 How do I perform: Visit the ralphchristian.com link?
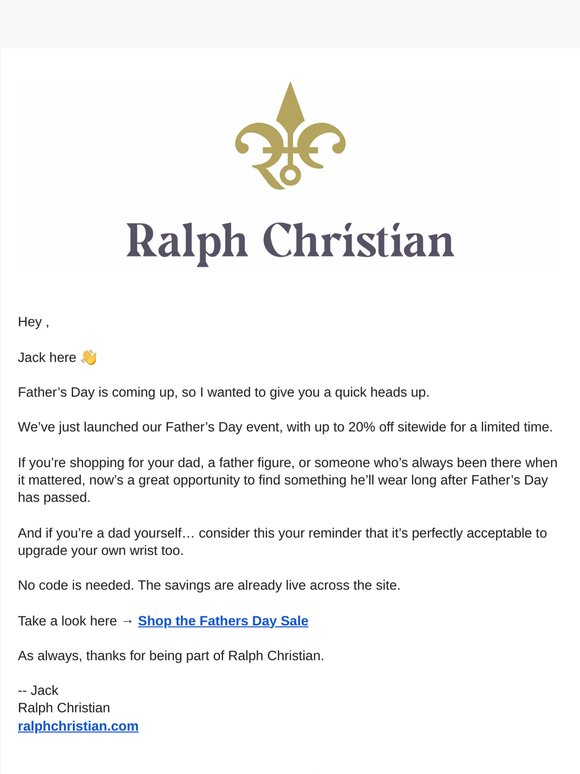pos(78,726)
